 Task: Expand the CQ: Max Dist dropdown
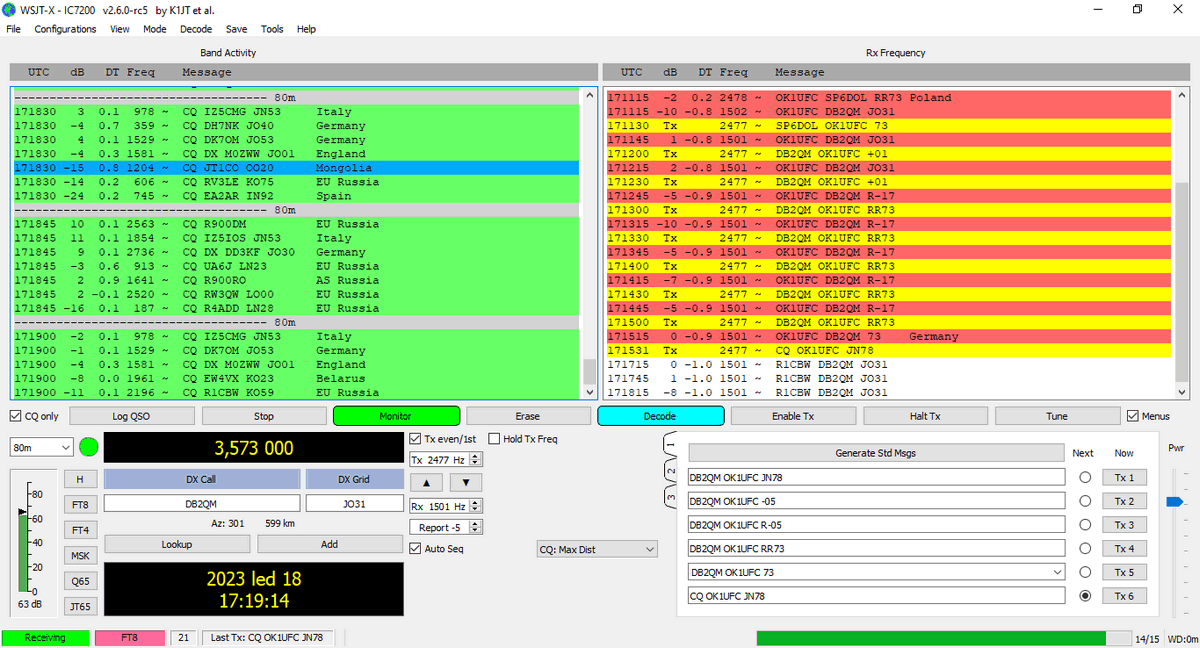(x=597, y=549)
